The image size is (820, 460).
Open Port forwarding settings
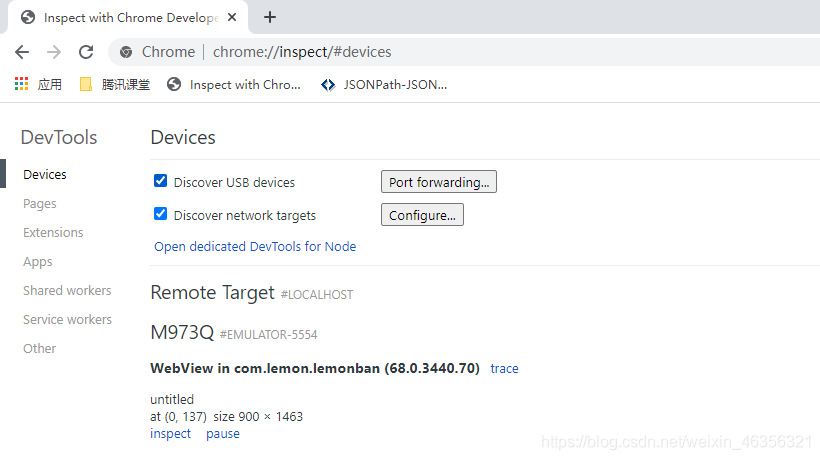439,182
